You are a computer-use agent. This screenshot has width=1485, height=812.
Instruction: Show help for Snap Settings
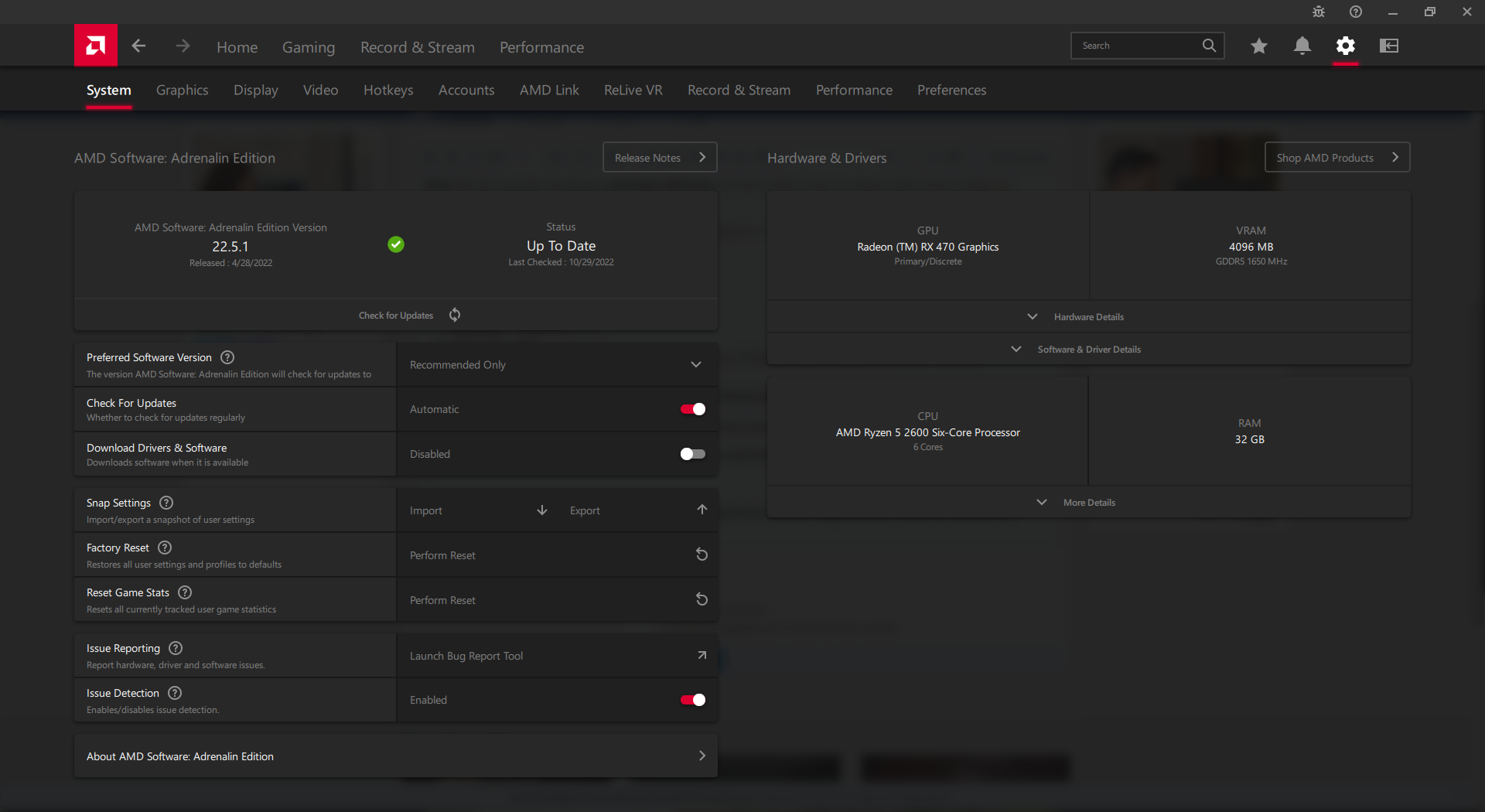tap(166, 503)
